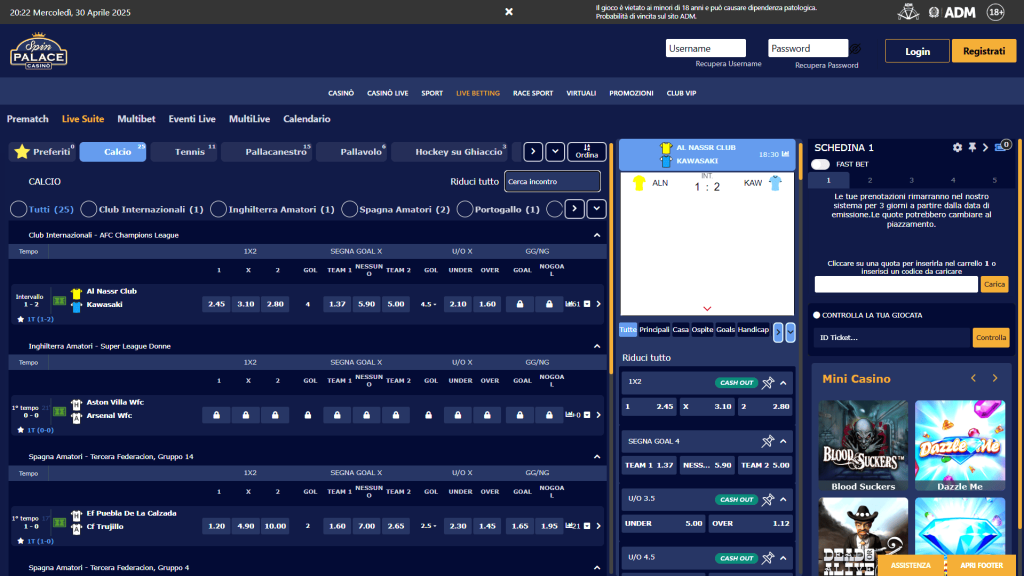Collapse the 1X2 market with its chevron
The height and width of the screenshot is (576, 1024).
[x=784, y=382]
